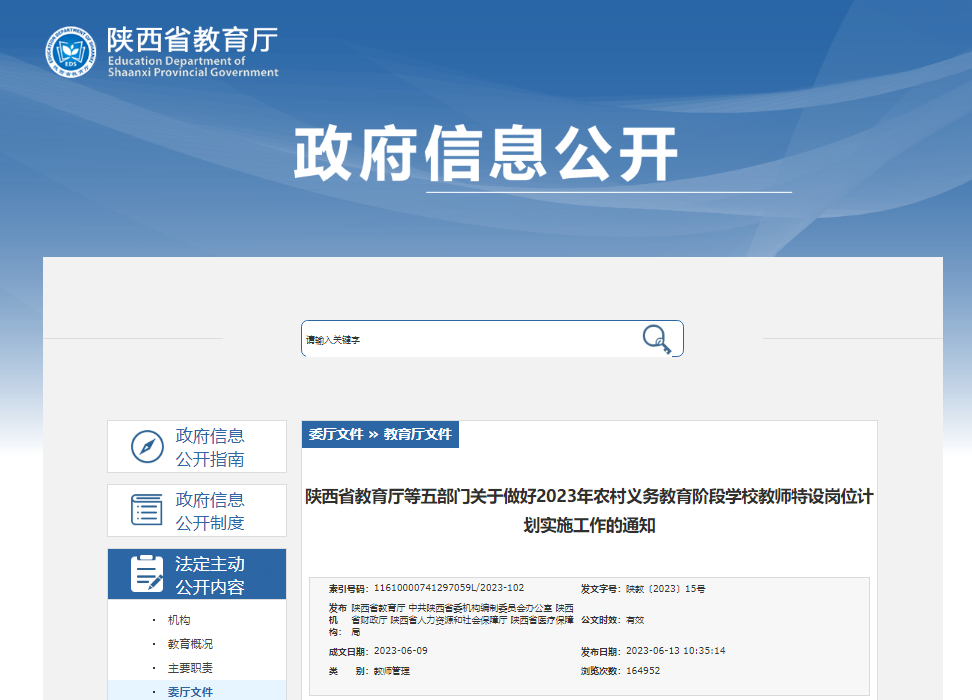Click the article title about 2023年特设岗位计划
The width and height of the screenshot is (972, 700).
tap(589, 510)
